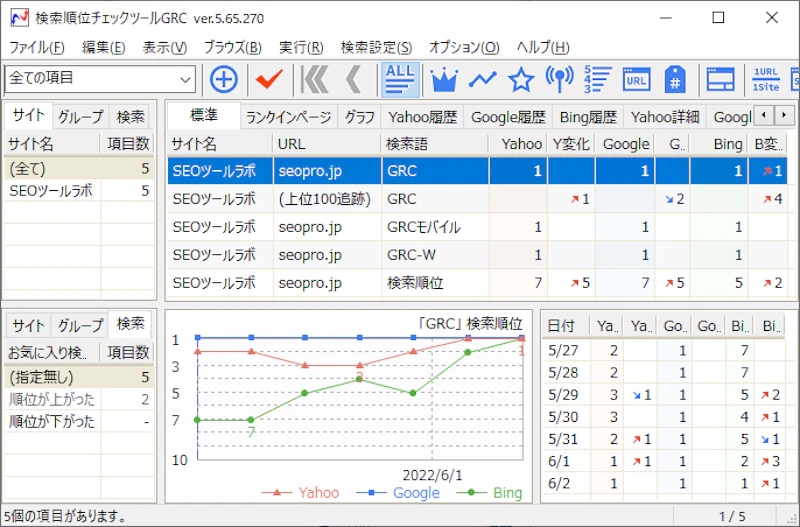
Task: Click the hash symbol document icon
Action: 675,79
